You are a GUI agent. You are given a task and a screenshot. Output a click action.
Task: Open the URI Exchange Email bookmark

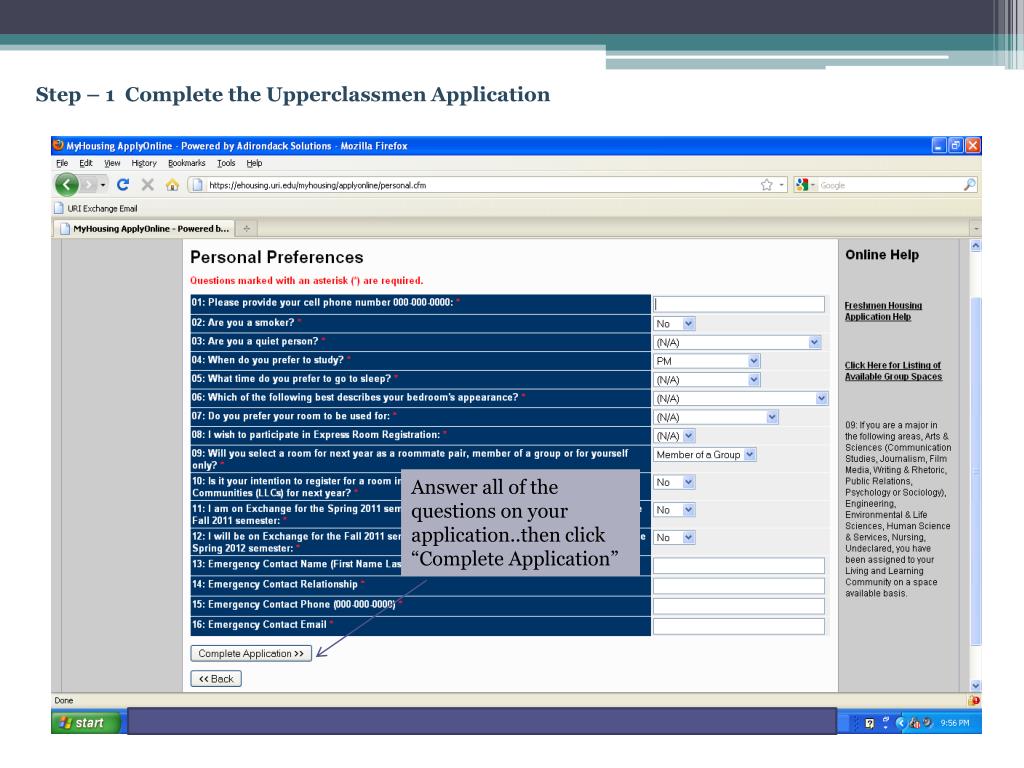pyautogui.click(x=96, y=208)
